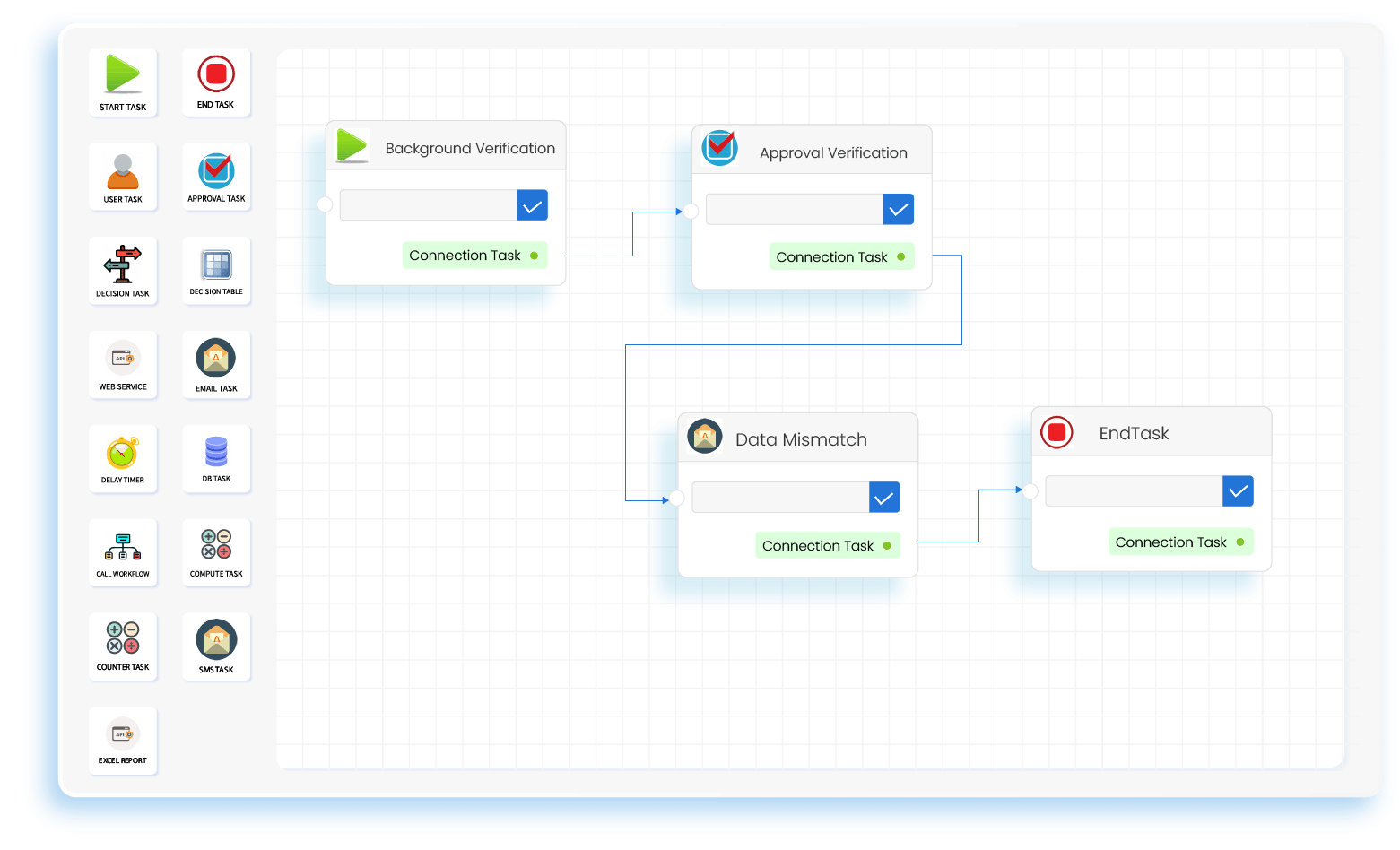The width and height of the screenshot is (1400, 850).
Task: Click the green play icon on Background Verification node
Action: pos(352,145)
